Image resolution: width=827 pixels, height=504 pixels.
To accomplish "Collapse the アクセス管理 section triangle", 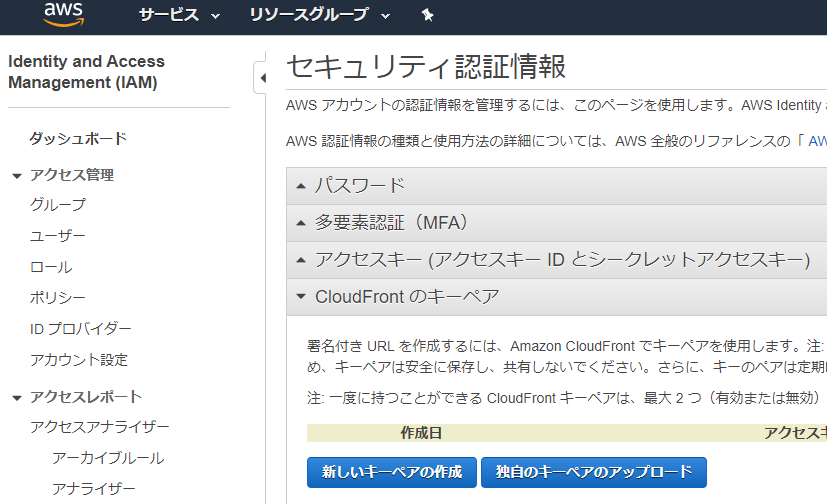I will coord(17,176).
